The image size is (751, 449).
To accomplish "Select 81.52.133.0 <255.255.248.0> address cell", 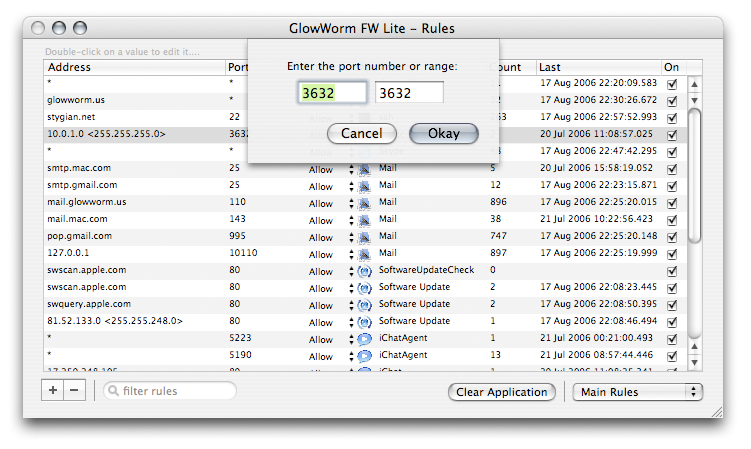I will (115, 321).
